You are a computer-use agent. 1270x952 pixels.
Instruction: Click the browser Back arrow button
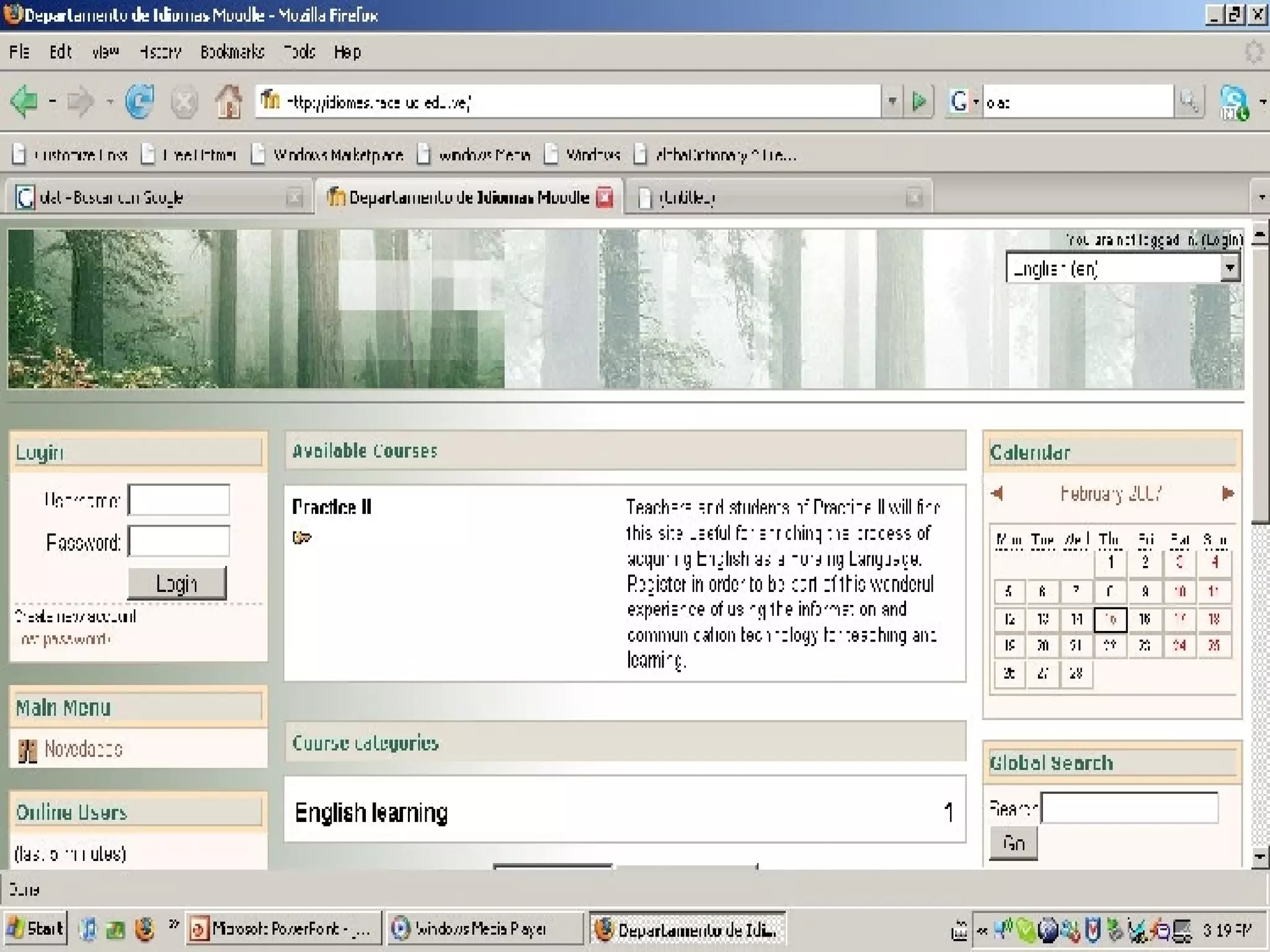[x=25, y=101]
